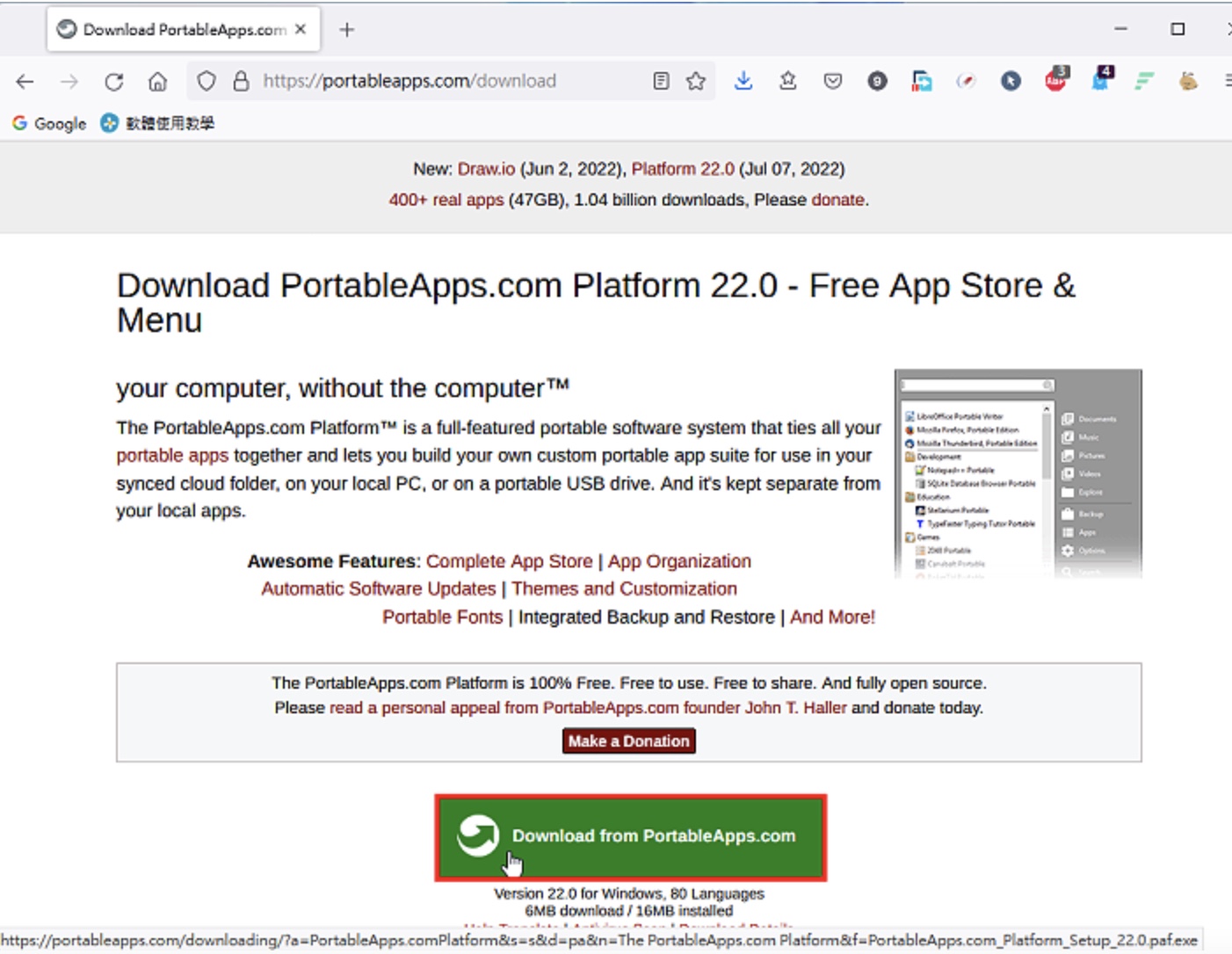Click text 6MB download / 16MB installed
Viewport: 1232px width, 954px height.
point(629,911)
